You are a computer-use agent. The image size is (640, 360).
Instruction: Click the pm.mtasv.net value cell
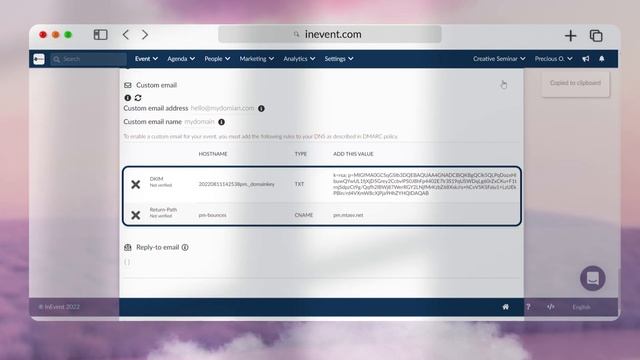click(348, 215)
